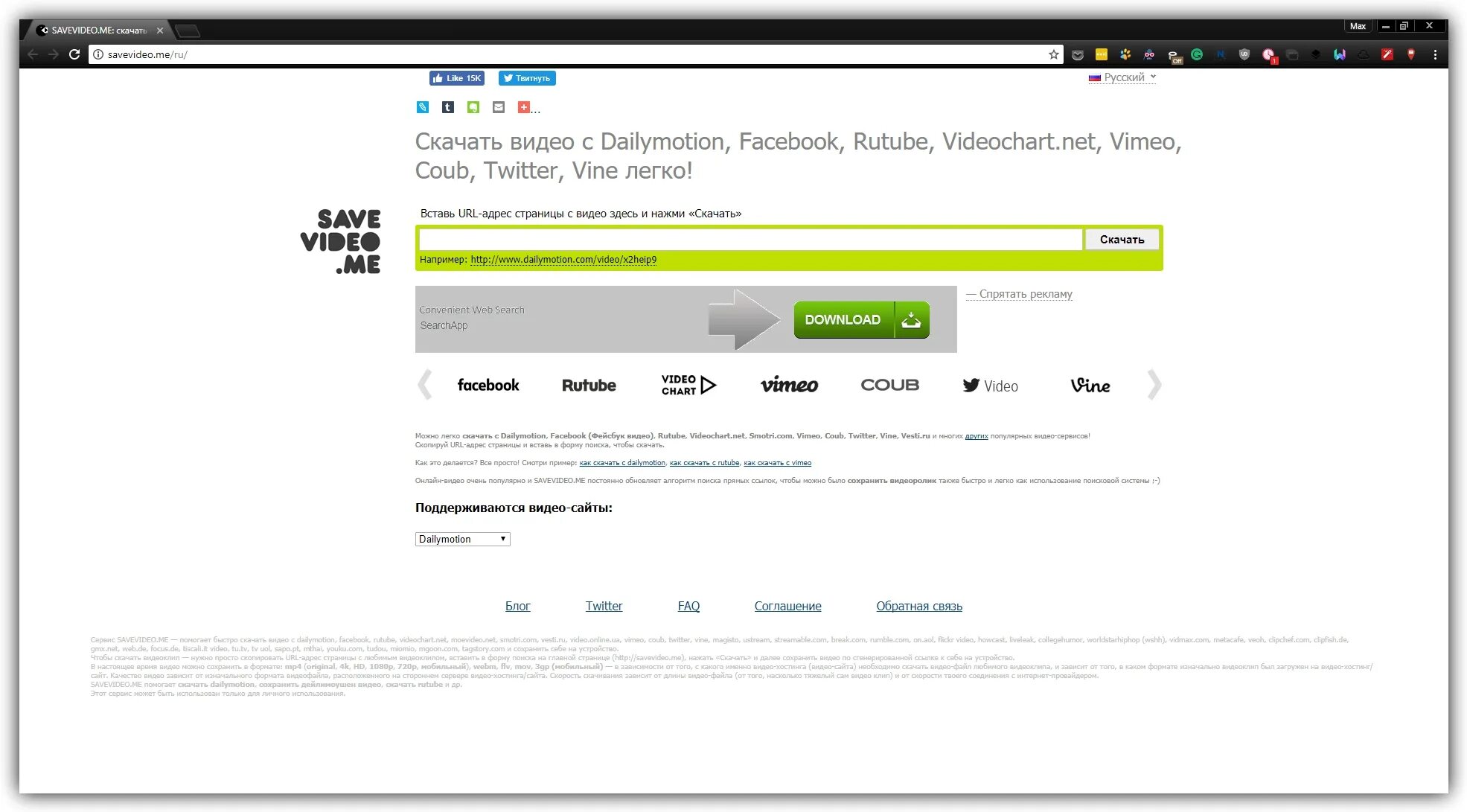Expand the Dailymotion supported sites dropdown

pos(462,539)
